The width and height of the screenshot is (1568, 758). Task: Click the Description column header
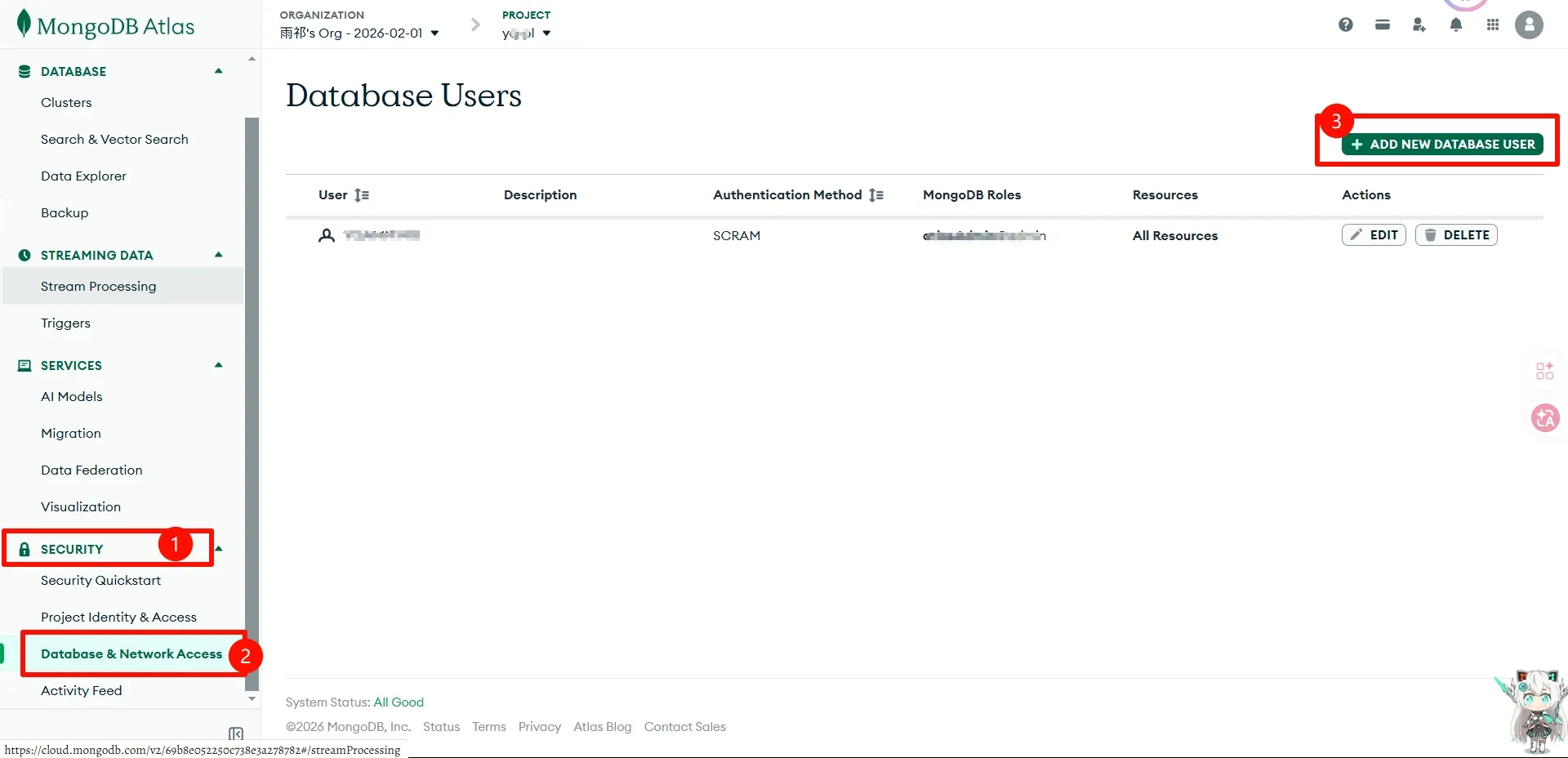coord(540,195)
